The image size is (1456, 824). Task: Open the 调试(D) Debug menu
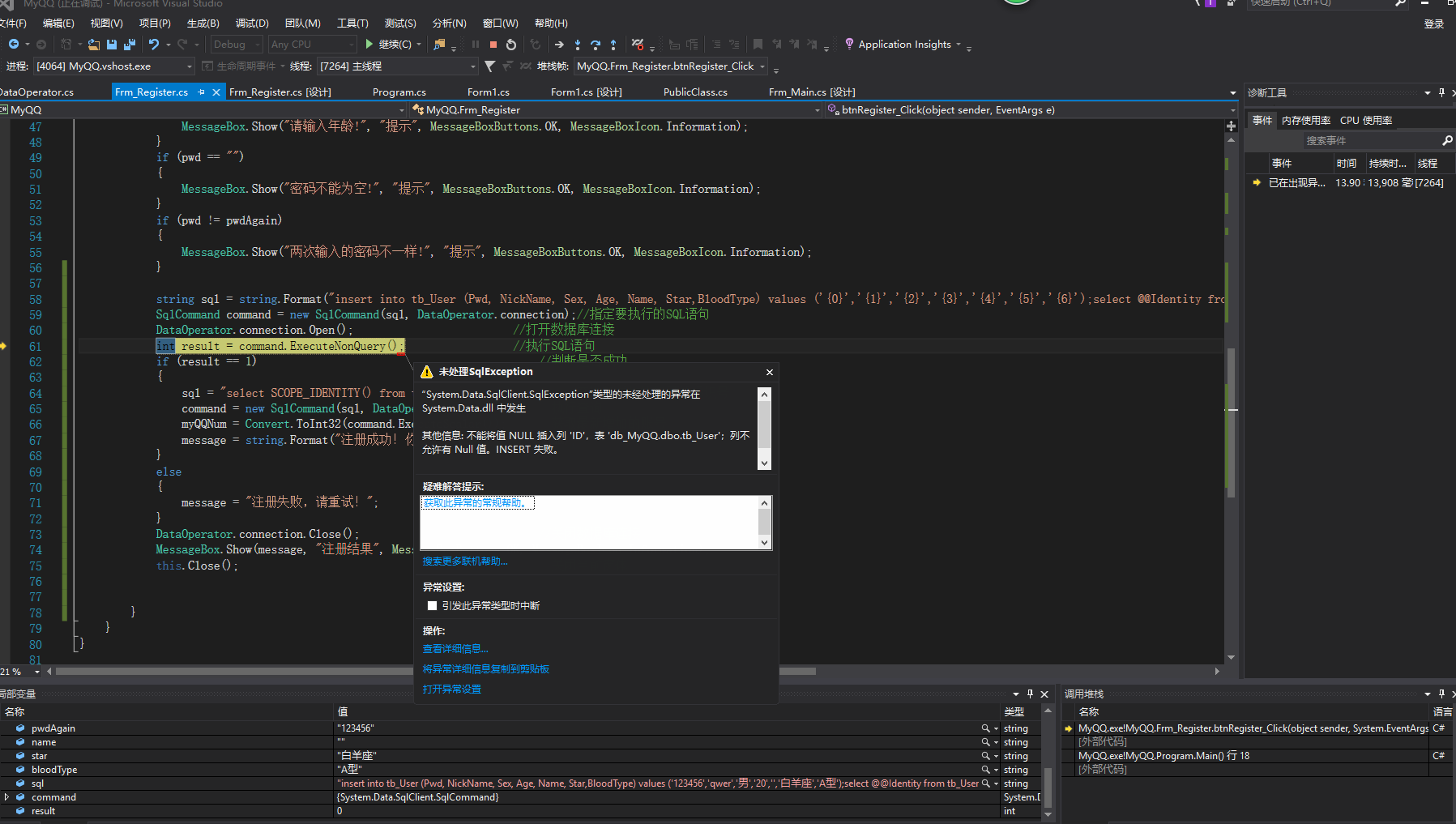point(252,23)
